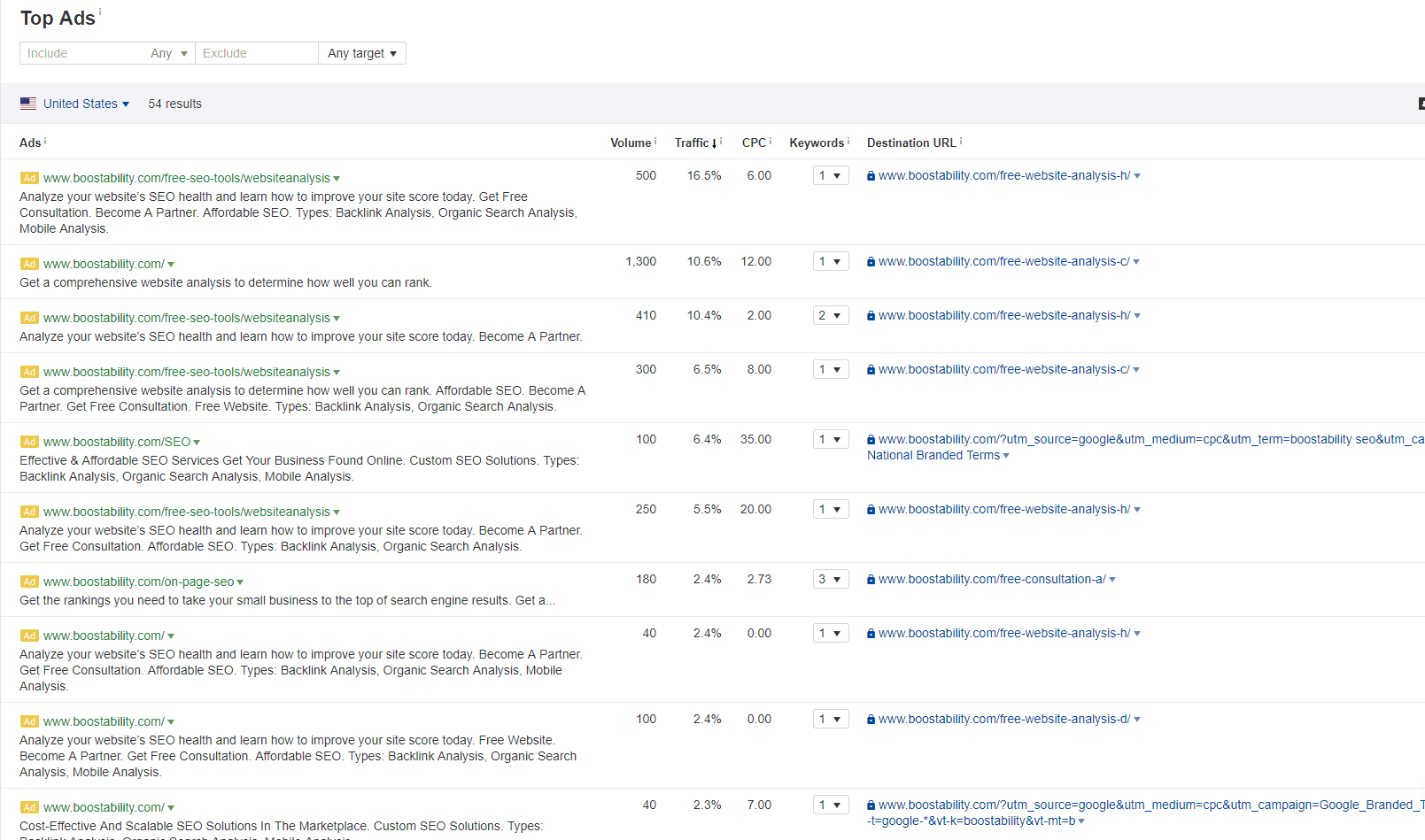1425x840 pixels.
Task: Click the export icon at the top right
Action: click(1421, 104)
